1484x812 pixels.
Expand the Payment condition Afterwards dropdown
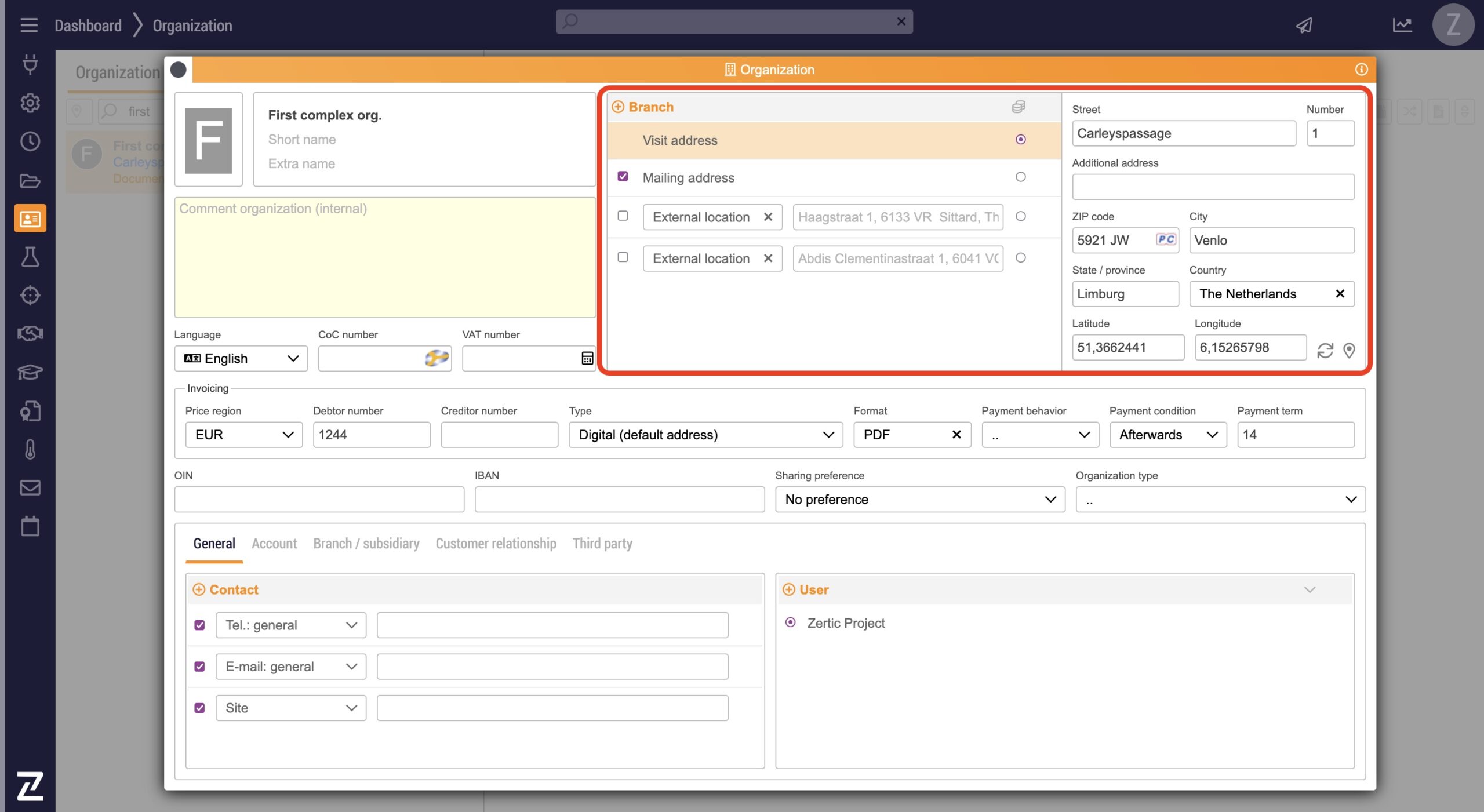coord(1167,435)
